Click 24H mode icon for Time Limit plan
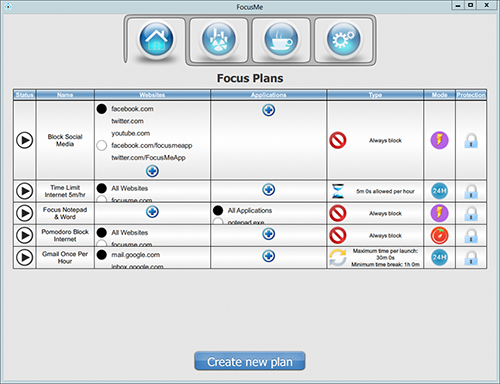The width and height of the screenshot is (500, 384). tap(439, 191)
